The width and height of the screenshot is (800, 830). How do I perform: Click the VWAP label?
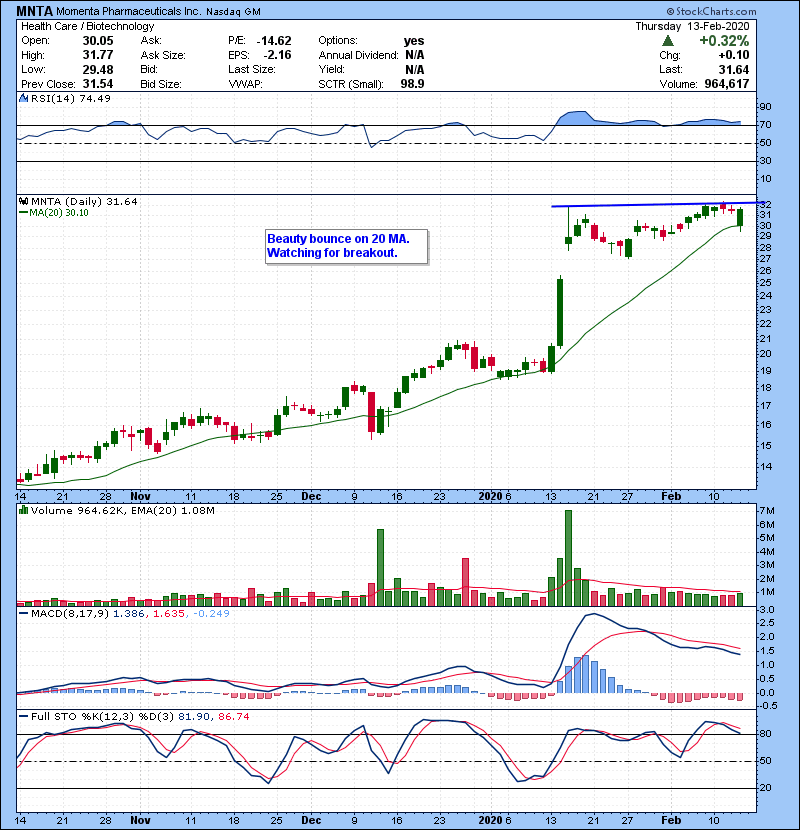click(245, 84)
